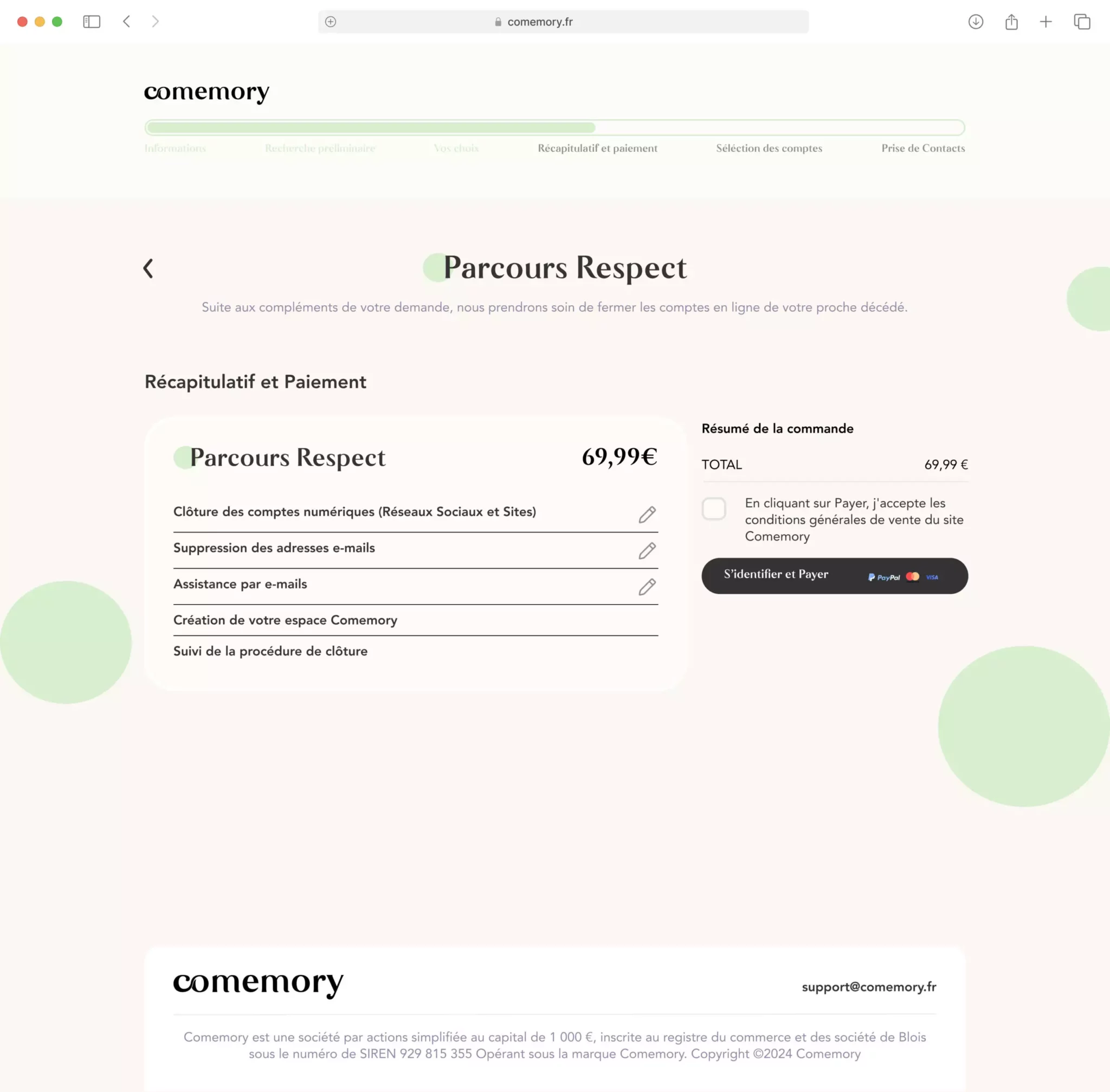The image size is (1110, 1092).
Task: Show the Safari sidebar
Action: pyautogui.click(x=92, y=22)
